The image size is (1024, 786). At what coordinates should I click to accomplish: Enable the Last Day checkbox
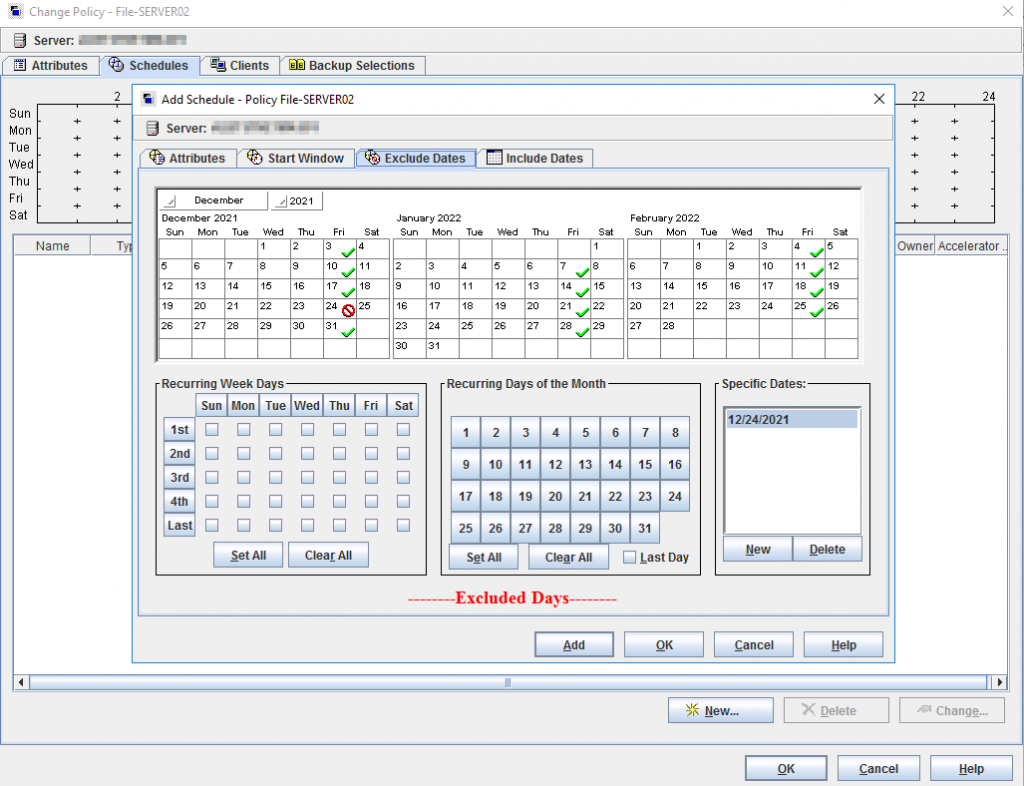629,557
